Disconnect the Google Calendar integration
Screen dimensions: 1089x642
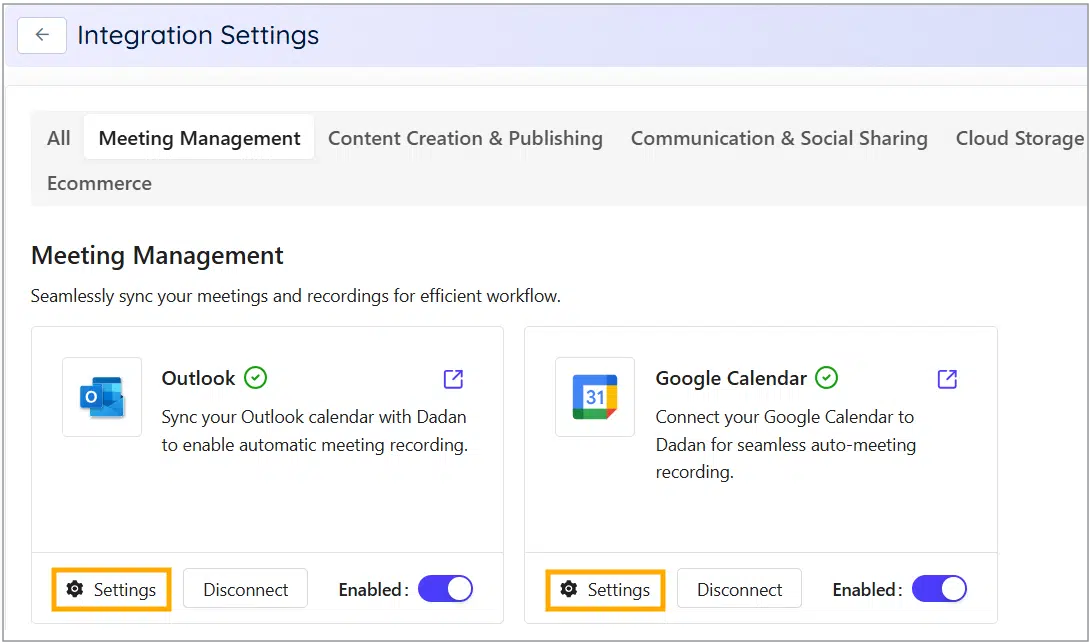739,589
